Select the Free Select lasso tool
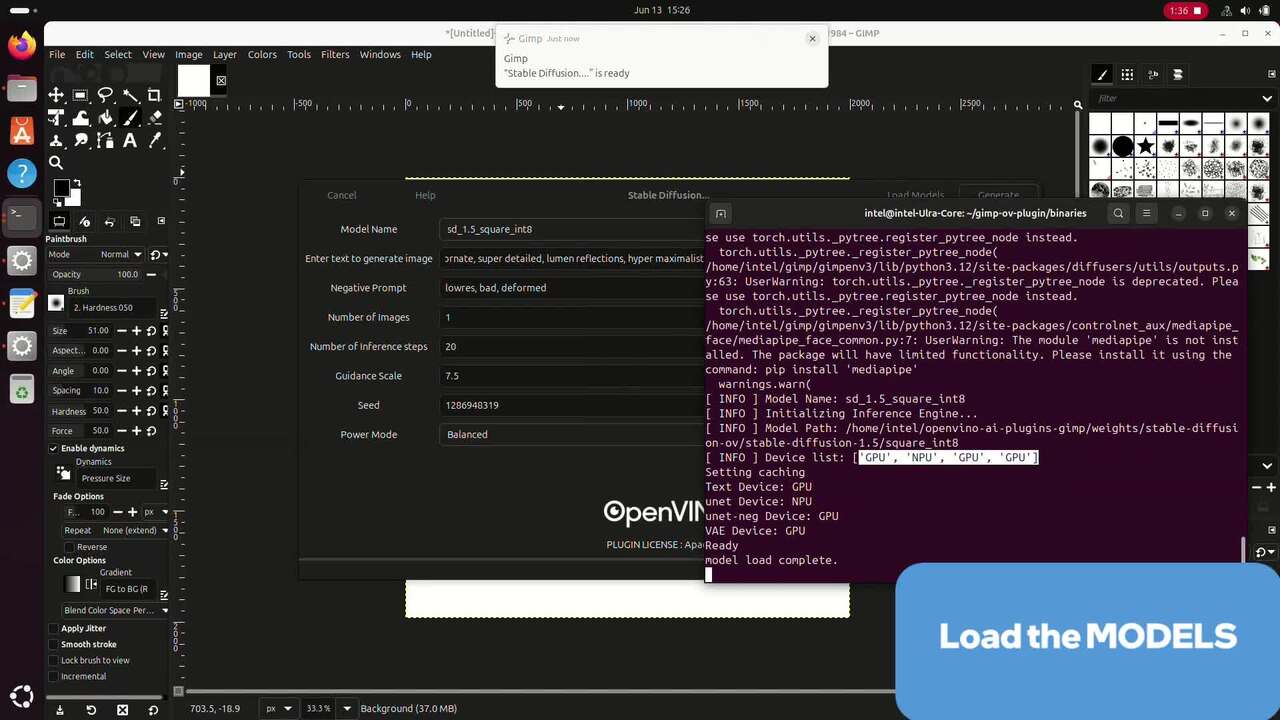The height and width of the screenshot is (720, 1280). pos(105,95)
